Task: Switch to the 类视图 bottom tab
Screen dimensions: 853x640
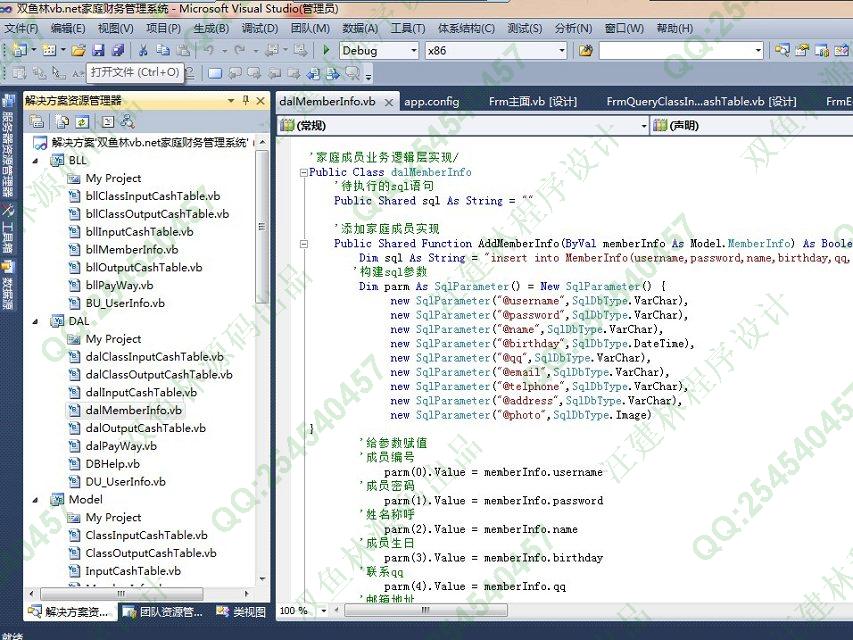Action: click(242, 612)
